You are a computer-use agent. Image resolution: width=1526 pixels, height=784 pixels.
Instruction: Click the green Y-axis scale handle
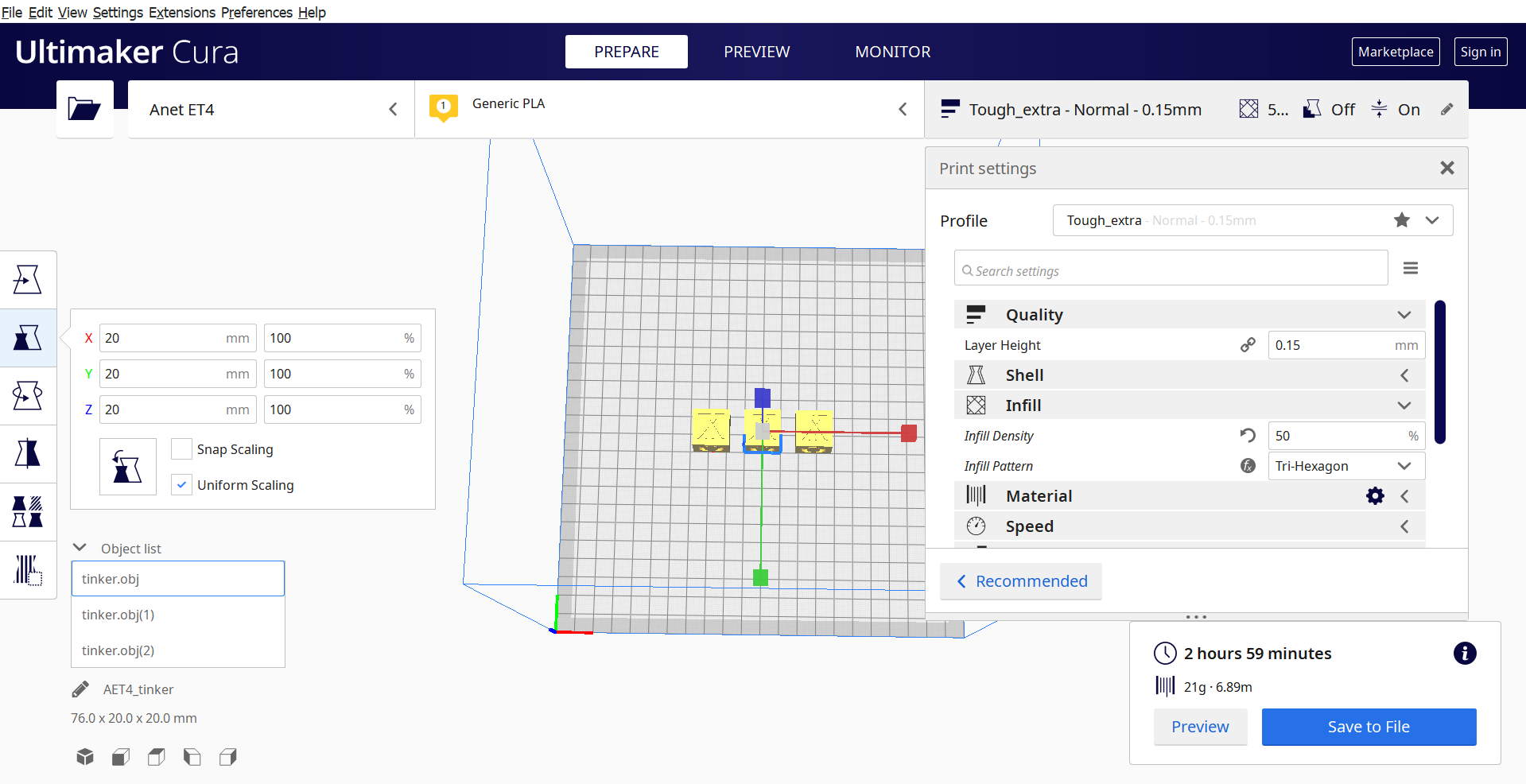coord(760,578)
